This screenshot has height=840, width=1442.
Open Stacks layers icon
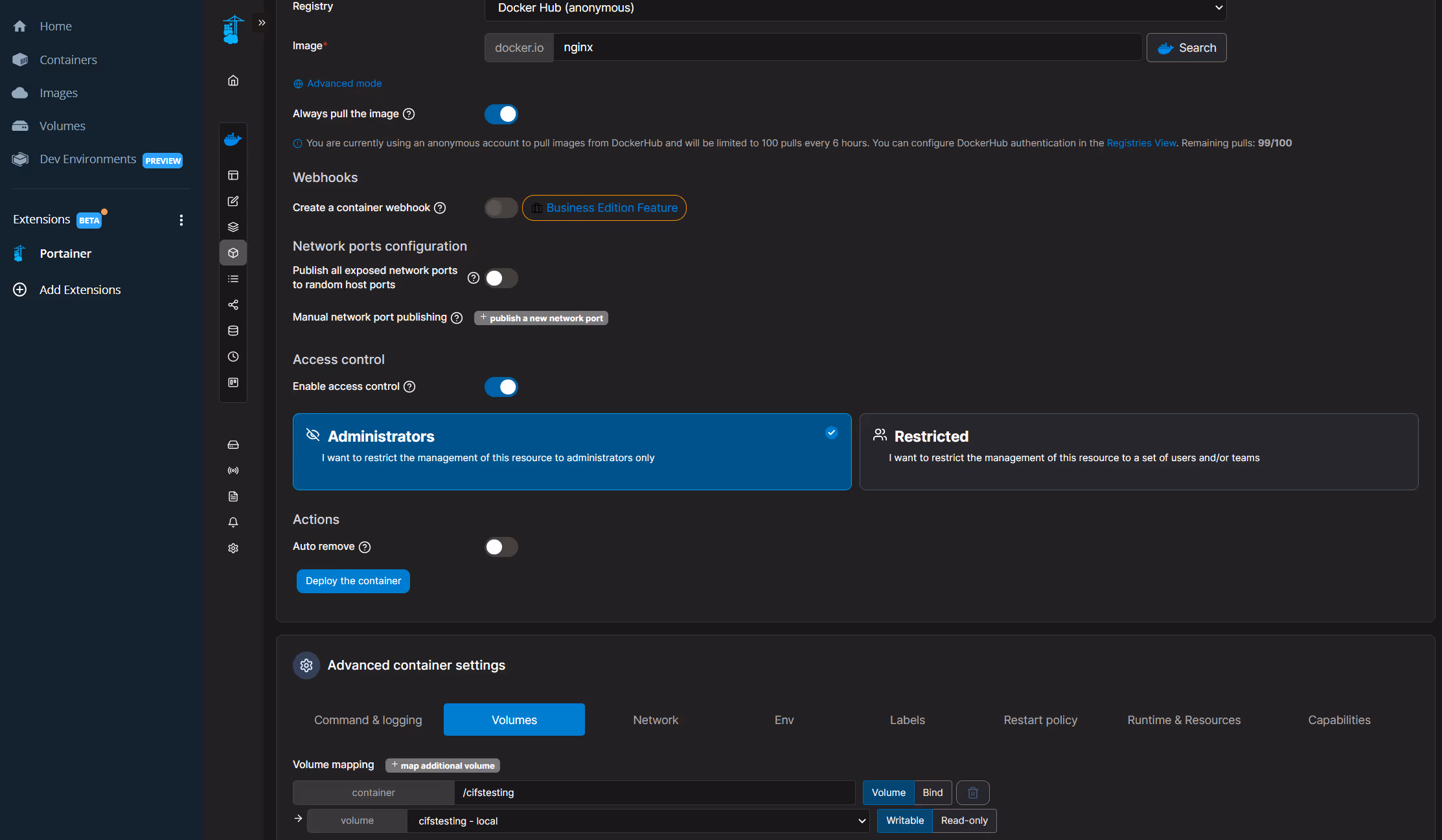pyautogui.click(x=233, y=227)
